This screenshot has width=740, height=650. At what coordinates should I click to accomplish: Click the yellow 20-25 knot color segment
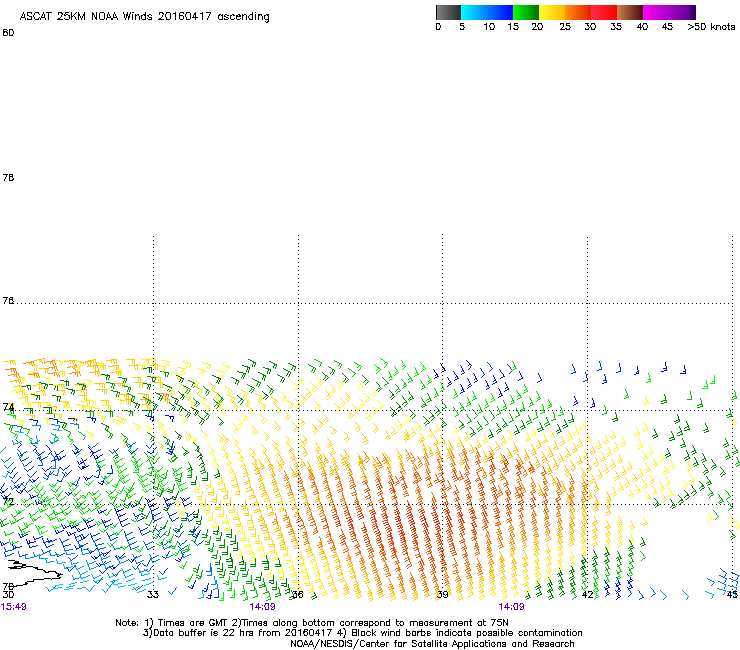[x=552, y=12]
